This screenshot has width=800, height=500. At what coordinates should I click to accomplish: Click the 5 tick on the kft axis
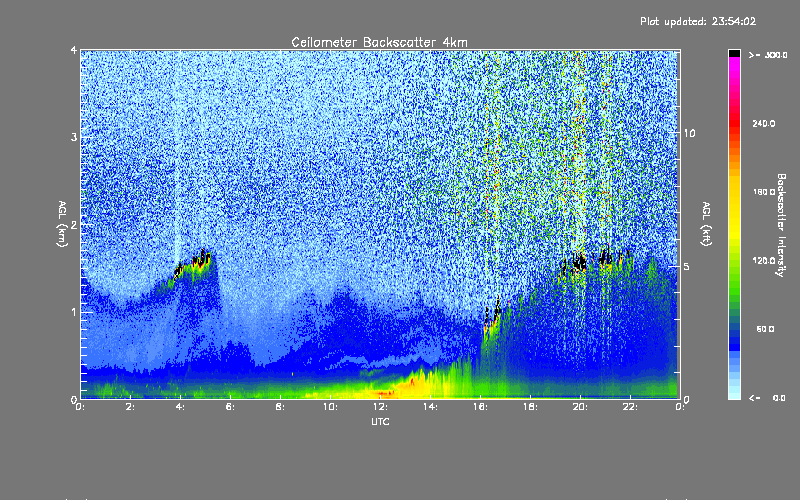[x=687, y=266]
